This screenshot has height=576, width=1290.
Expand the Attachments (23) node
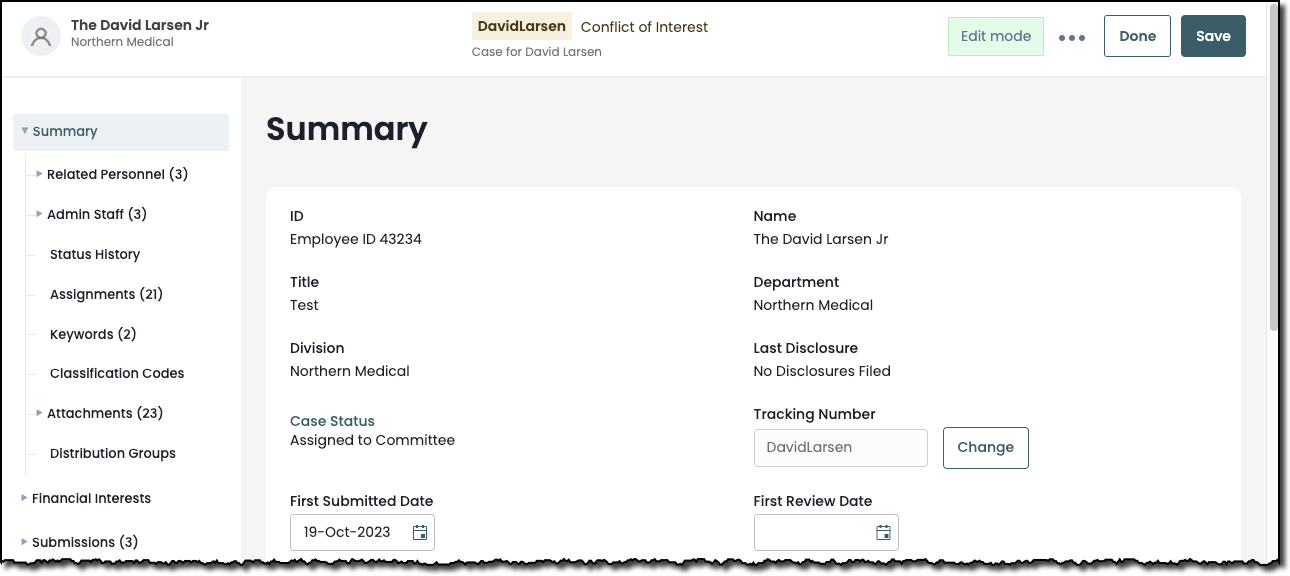[x=39, y=413]
